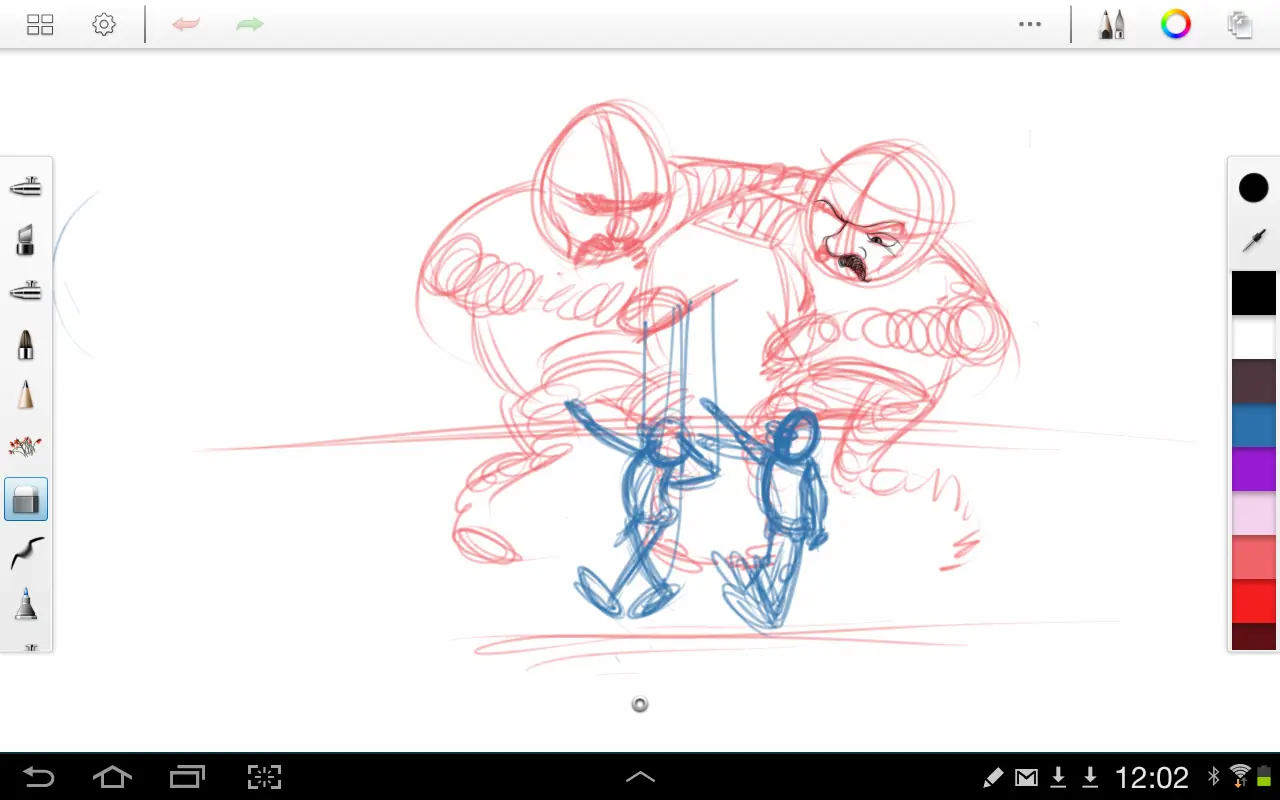Open the recent apps switcher
The image size is (1280, 800).
click(187, 777)
